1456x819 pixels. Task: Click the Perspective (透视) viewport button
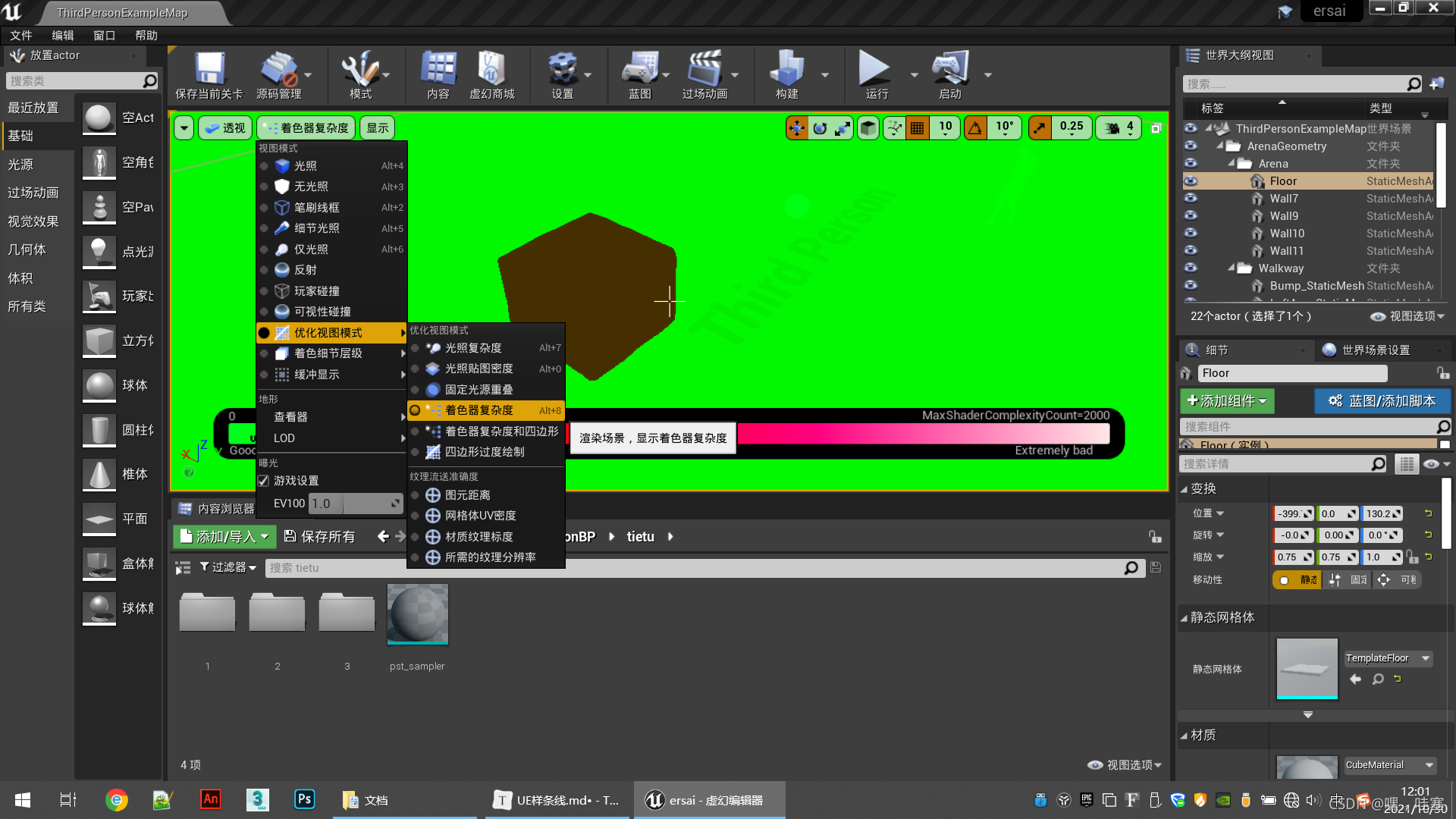click(x=225, y=128)
